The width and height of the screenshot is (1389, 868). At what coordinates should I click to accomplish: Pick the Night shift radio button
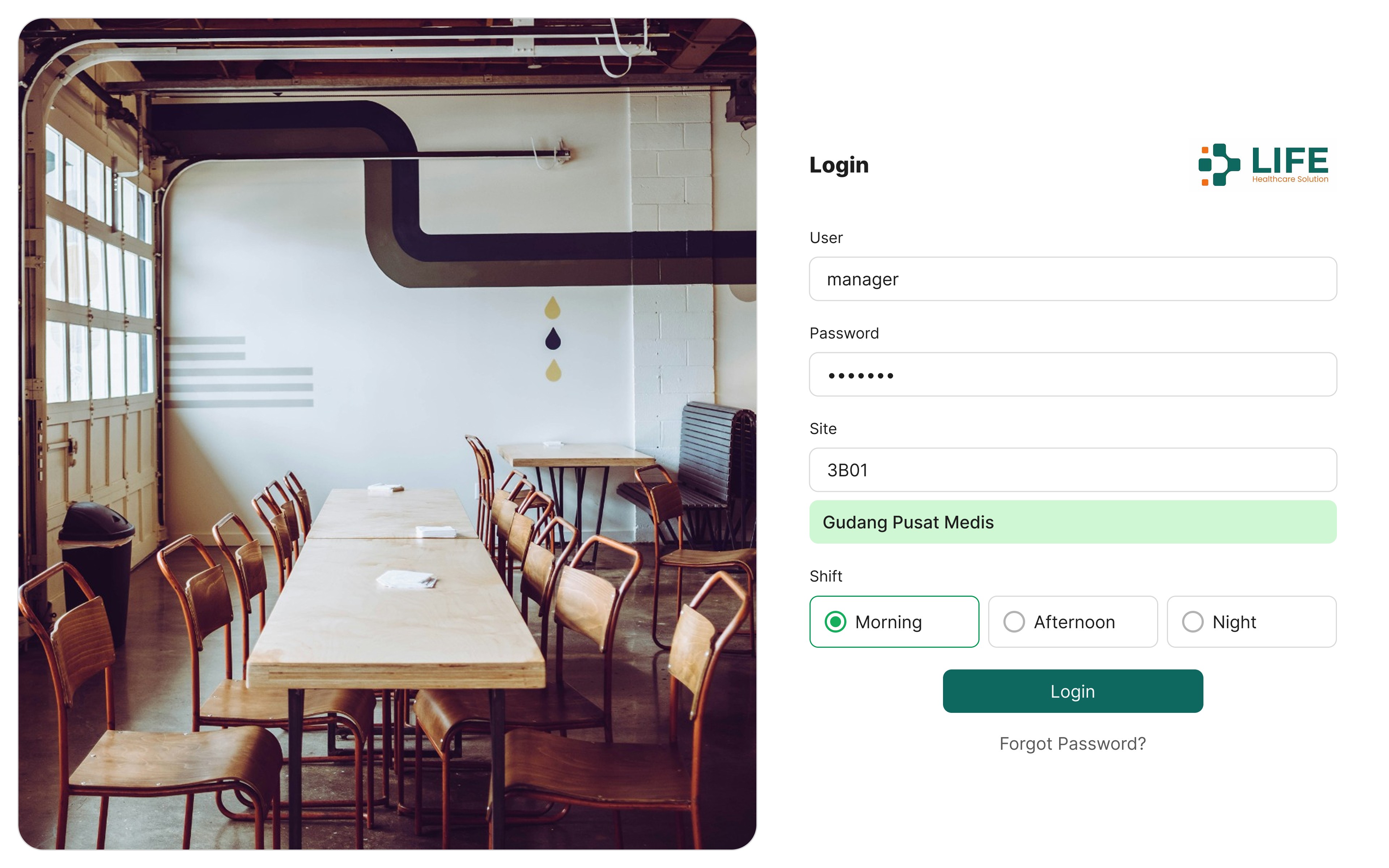pos(1193,622)
